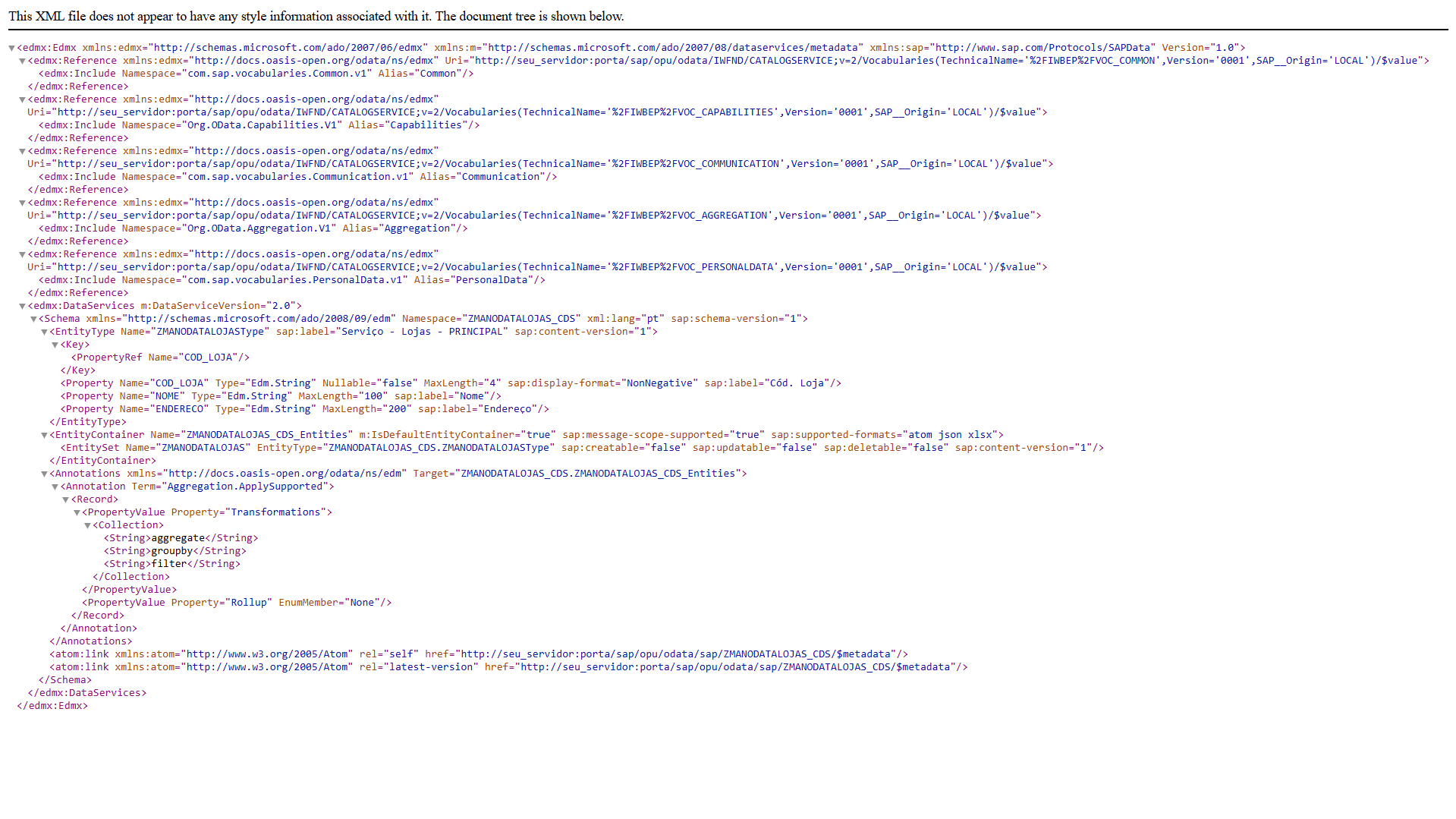This screenshot has height=819, width=1456.
Task: Collapse the Key element
Action: point(55,345)
